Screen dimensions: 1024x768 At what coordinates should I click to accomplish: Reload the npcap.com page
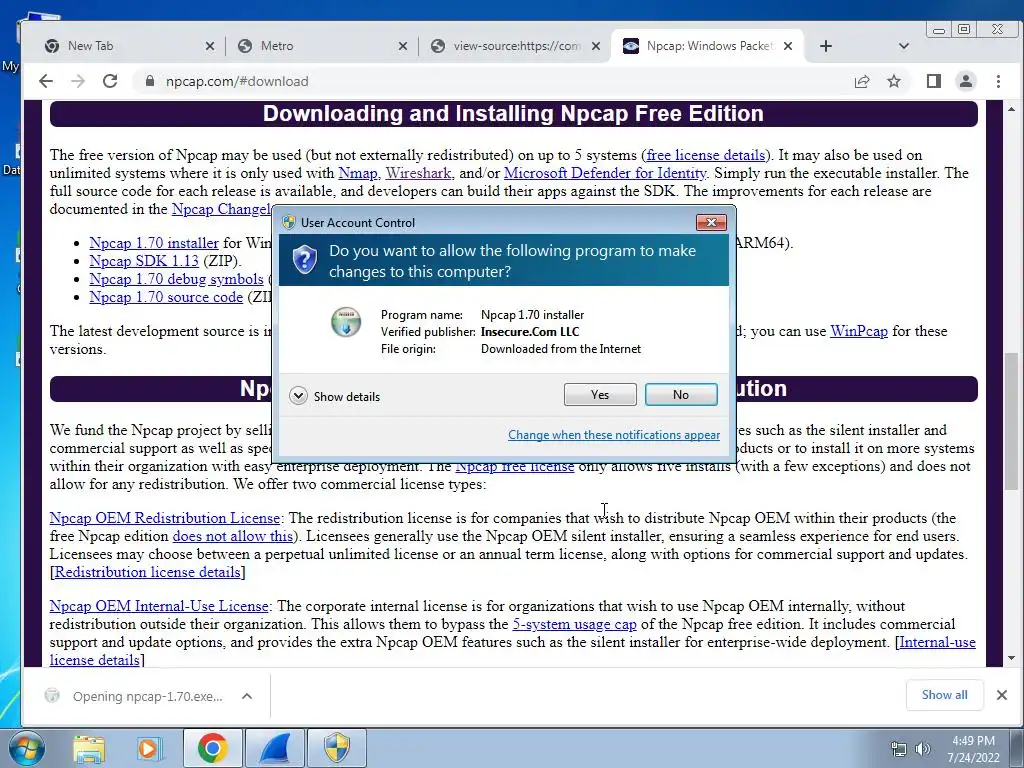pyautogui.click(x=110, y=81)
